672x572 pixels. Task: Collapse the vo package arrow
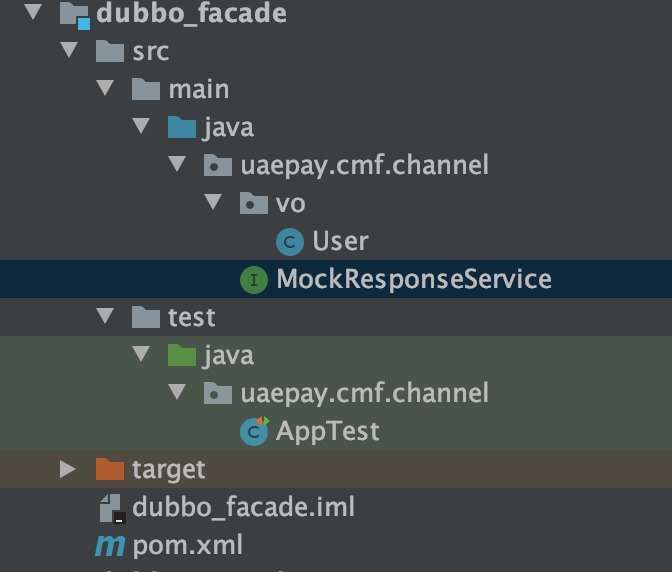click(x=213, y=203)
